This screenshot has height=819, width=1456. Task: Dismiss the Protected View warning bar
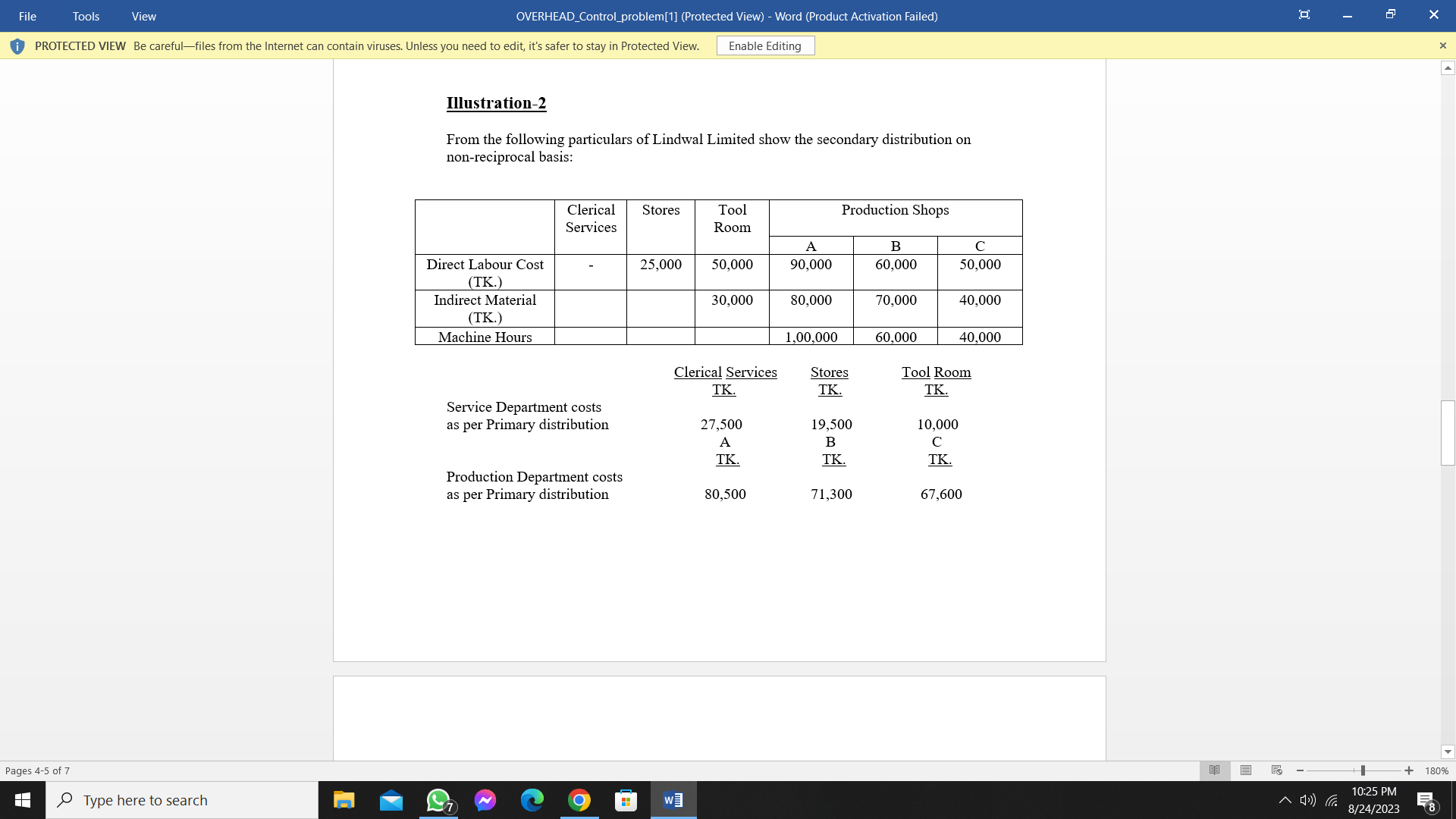pos(1442,46)
